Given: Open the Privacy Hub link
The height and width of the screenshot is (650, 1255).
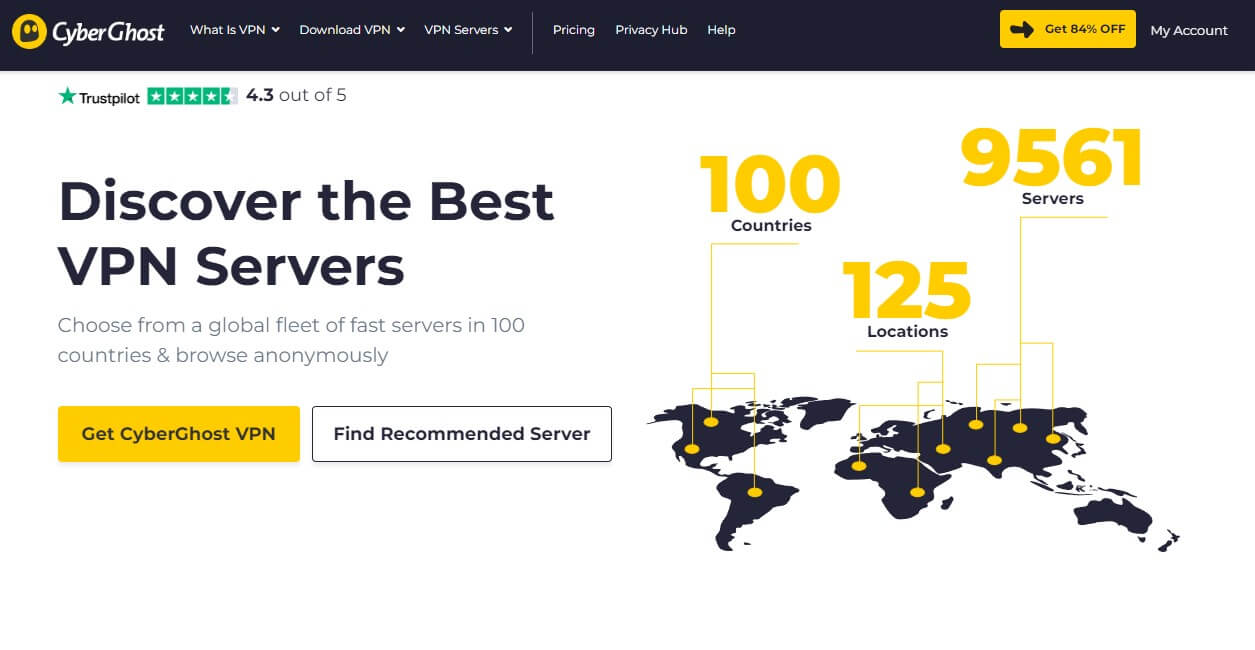Looking at the screenshot, I should pyautogui.click(x=651, y=30).
